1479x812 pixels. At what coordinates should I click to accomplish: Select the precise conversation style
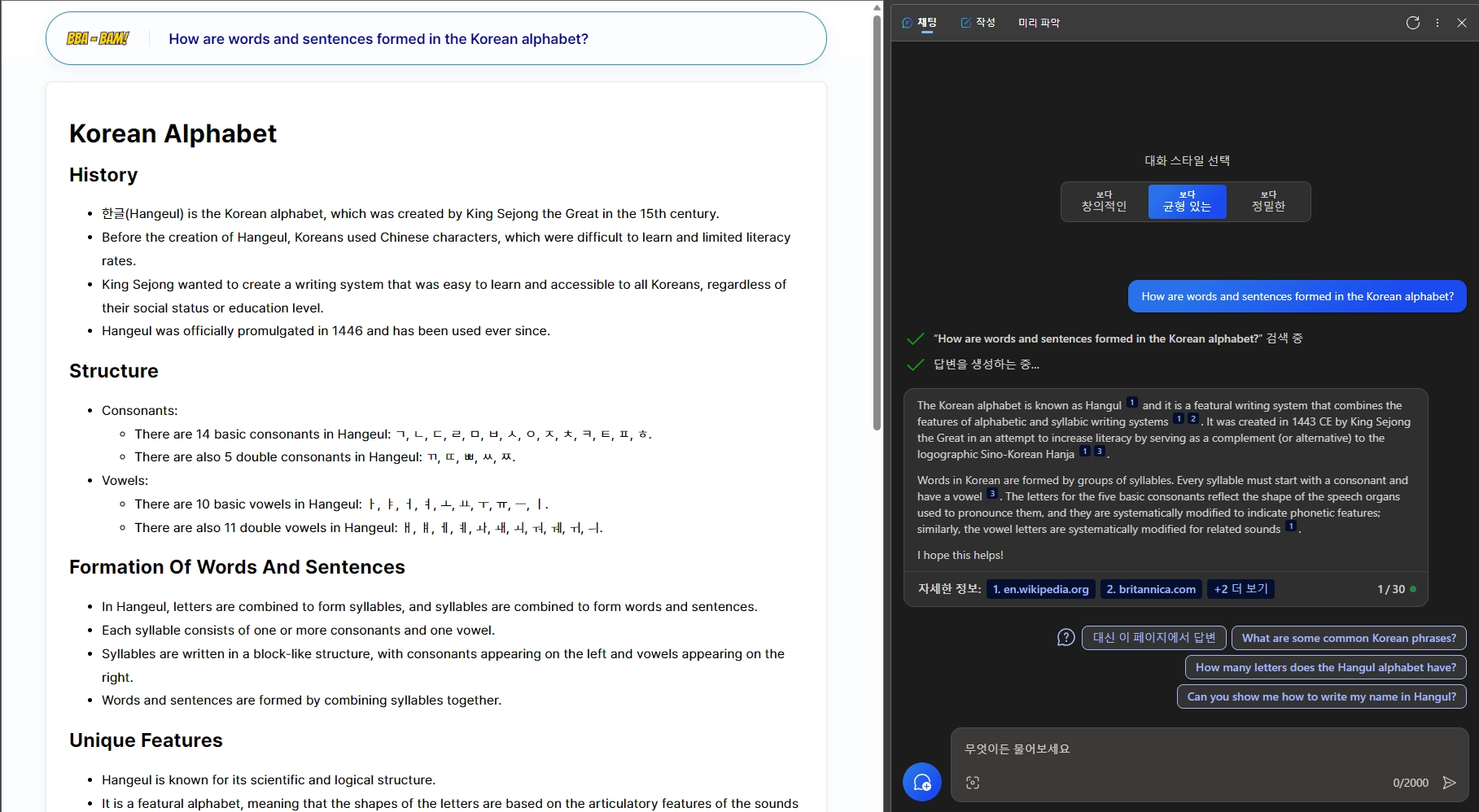click(1268, 202)
